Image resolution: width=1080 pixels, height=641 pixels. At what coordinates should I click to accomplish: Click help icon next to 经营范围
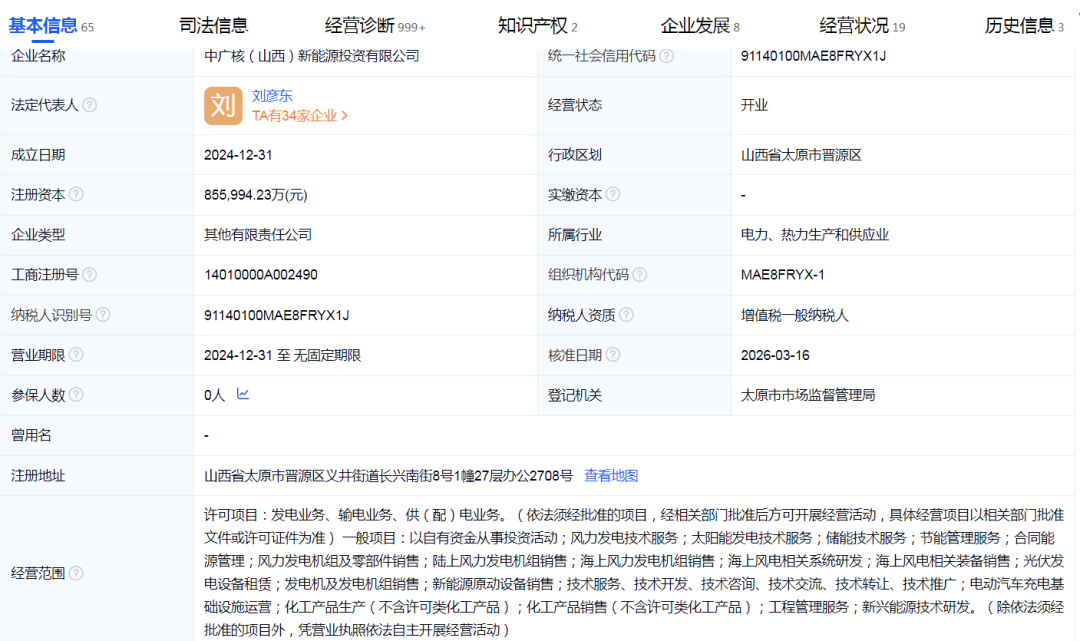(x=76, y=573)
